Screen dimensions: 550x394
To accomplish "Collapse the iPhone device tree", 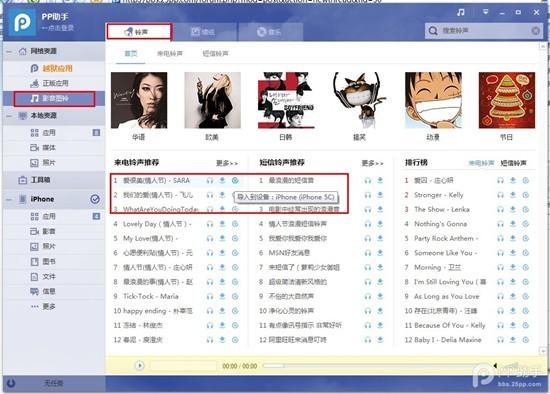I will pyautogui.click(x=9, y=199).
